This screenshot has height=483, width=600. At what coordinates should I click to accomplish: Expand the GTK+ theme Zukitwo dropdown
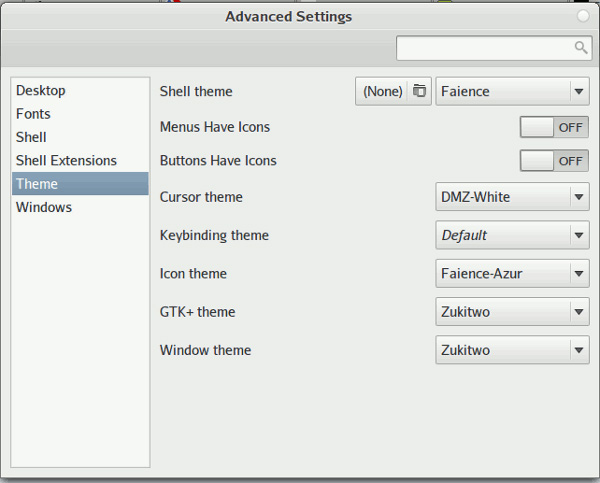click(512, 312)
